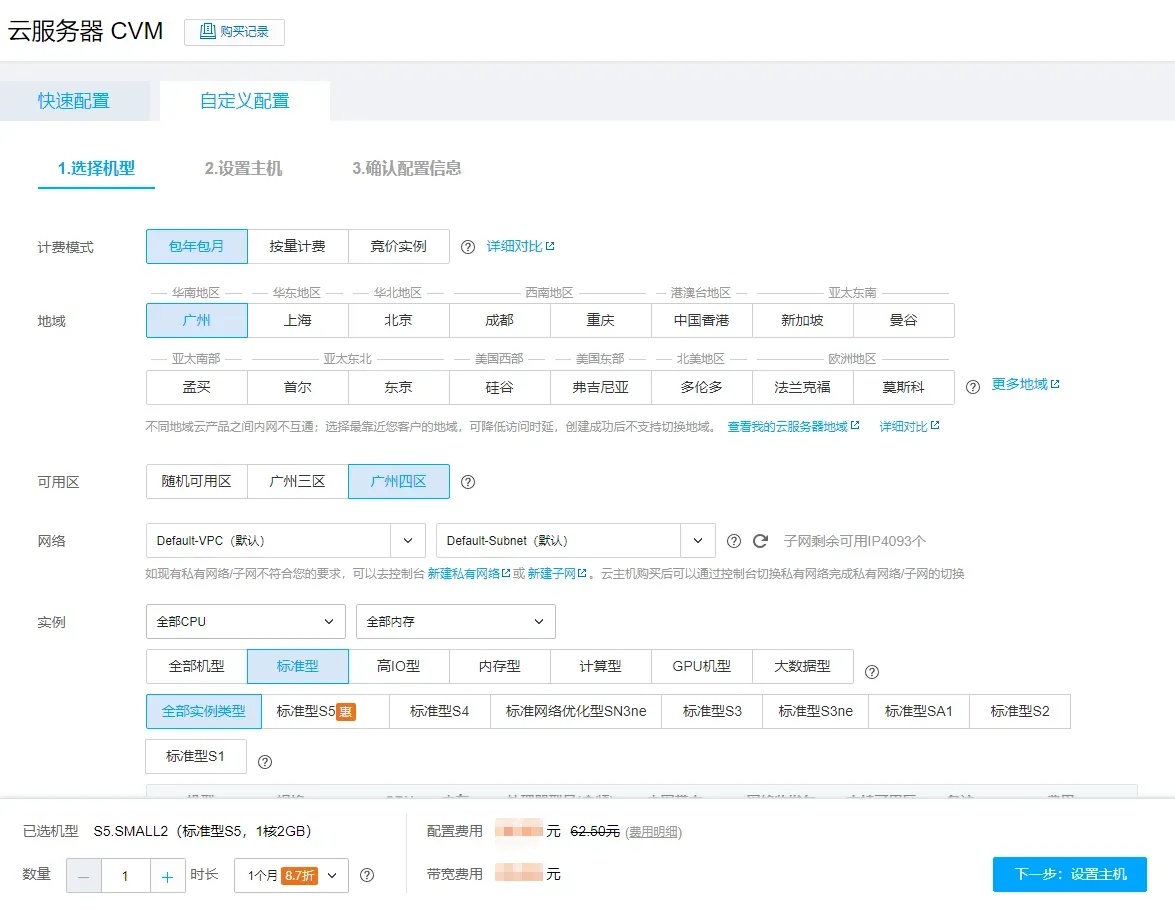The height and width of the screenshot is (909, 1175).
Task: Open the 新建子网 link
Action: [557, 574]
